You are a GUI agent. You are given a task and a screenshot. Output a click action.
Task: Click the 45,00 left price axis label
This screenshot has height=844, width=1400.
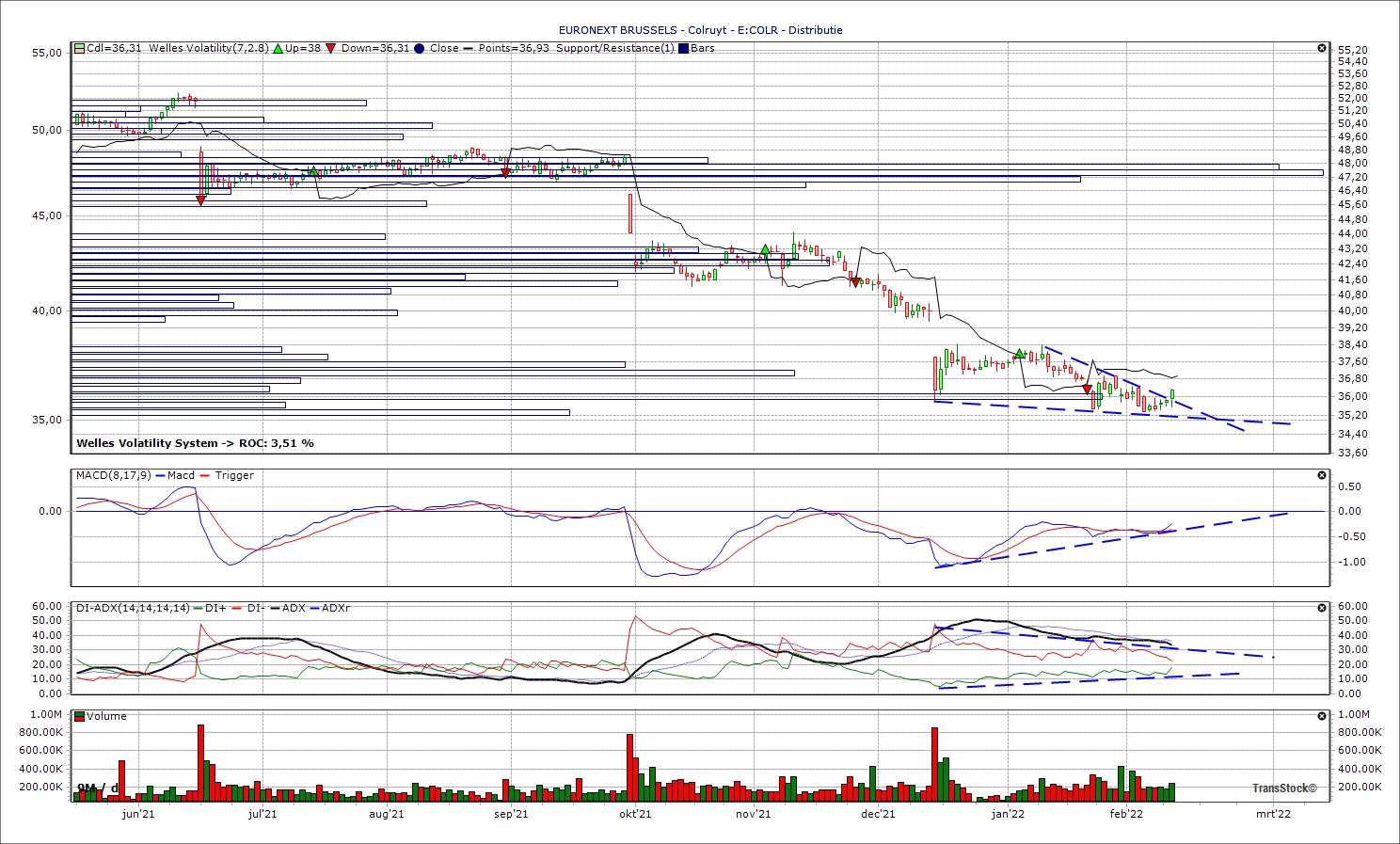pos(47,215)
